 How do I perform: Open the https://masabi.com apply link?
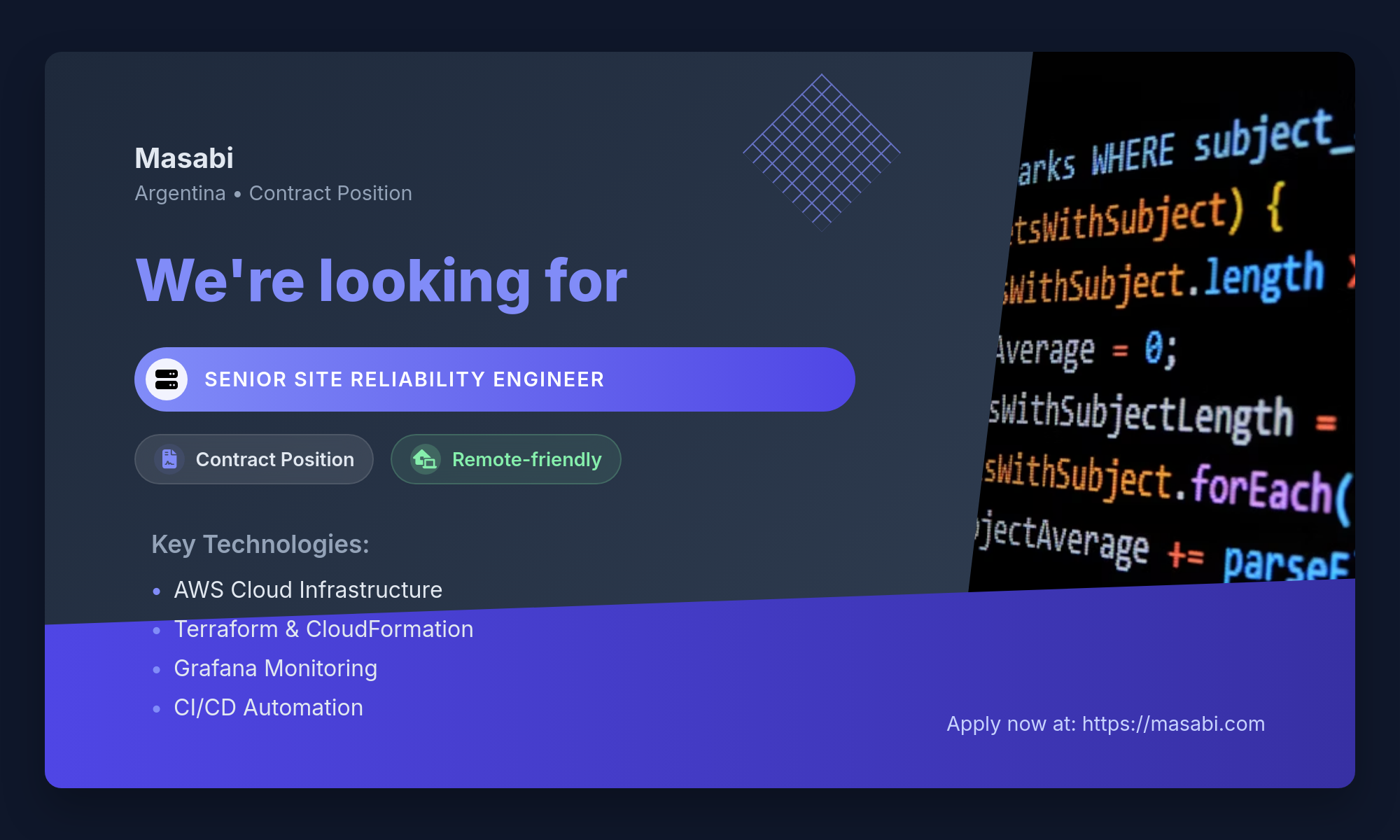pos(1173,724)
